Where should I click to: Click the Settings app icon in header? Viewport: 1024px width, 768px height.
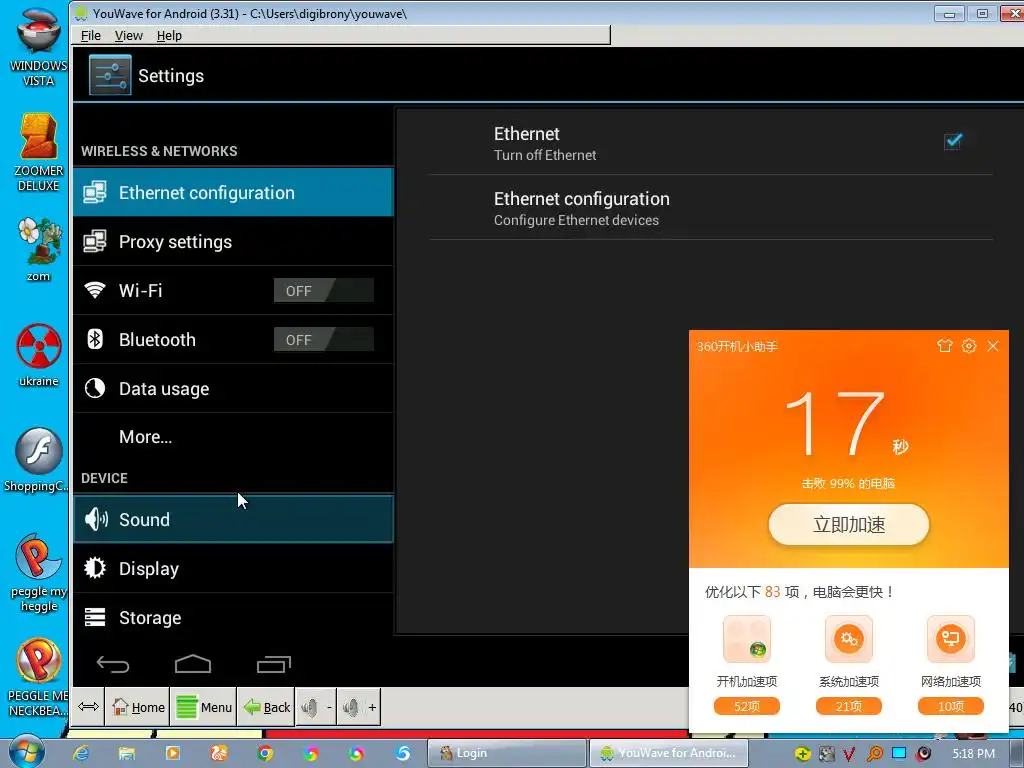110,75
